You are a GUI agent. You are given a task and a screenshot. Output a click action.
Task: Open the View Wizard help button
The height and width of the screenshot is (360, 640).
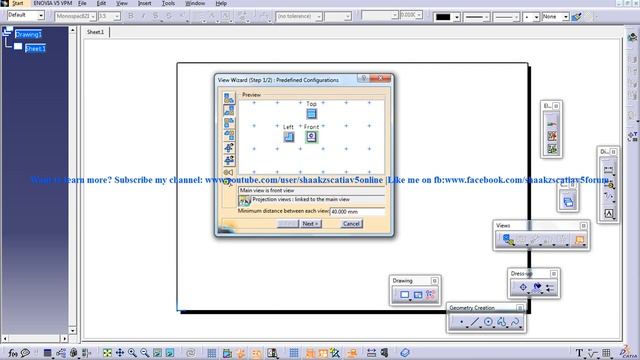pos(363,78)
